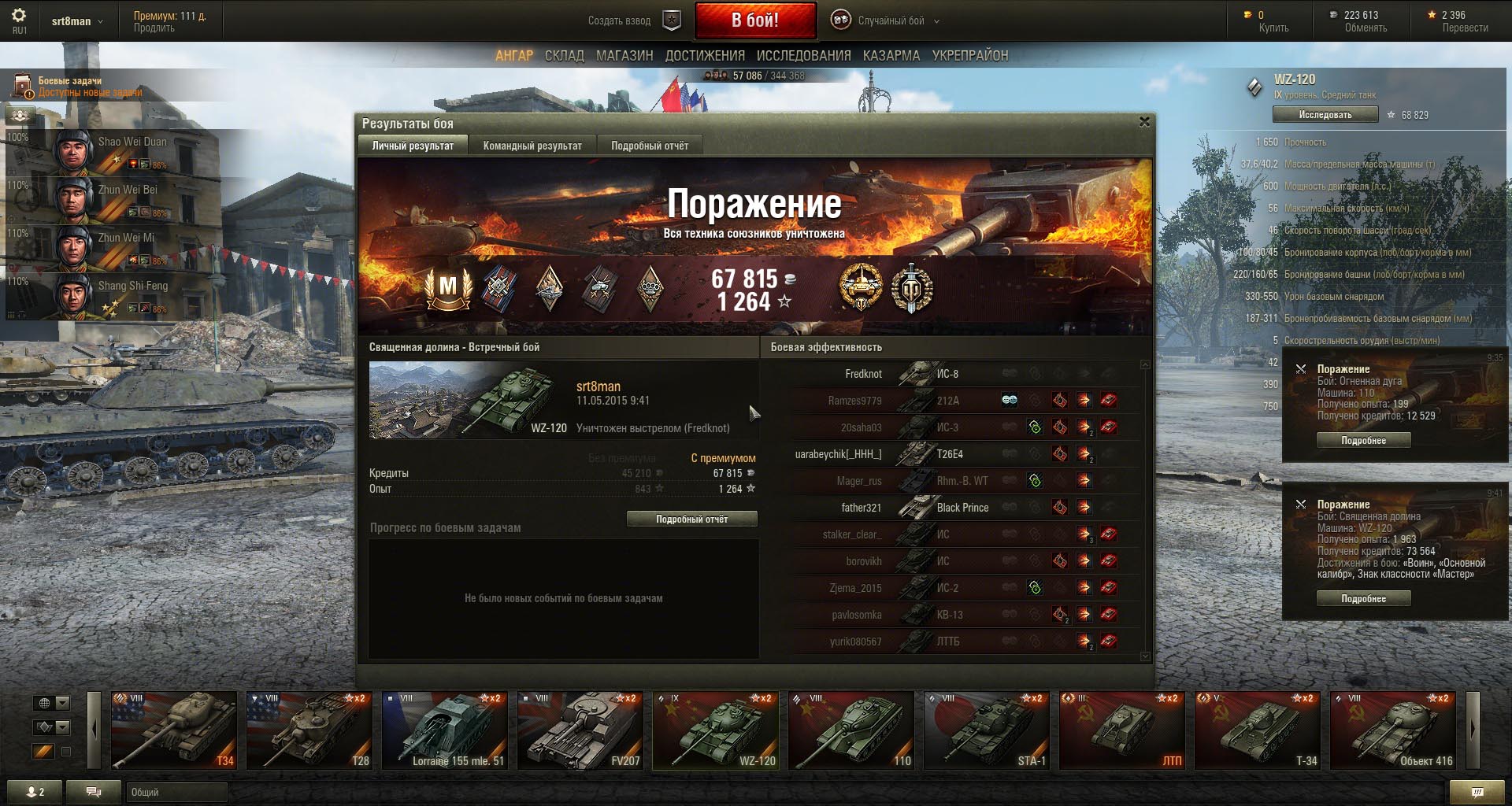Viewport: 1512px width, 806px height.
Task: Toggle the orange stripe favorites filter button
Action: pos(43,752)
